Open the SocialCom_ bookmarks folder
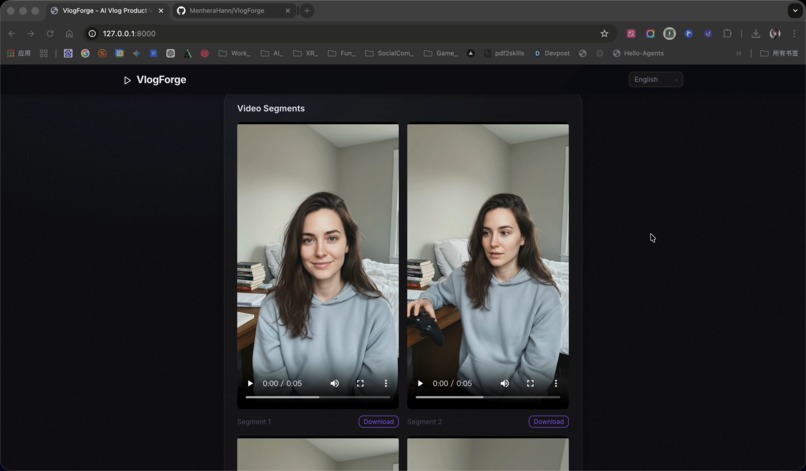This screenshot has height=471, width=806. point(389,53)
